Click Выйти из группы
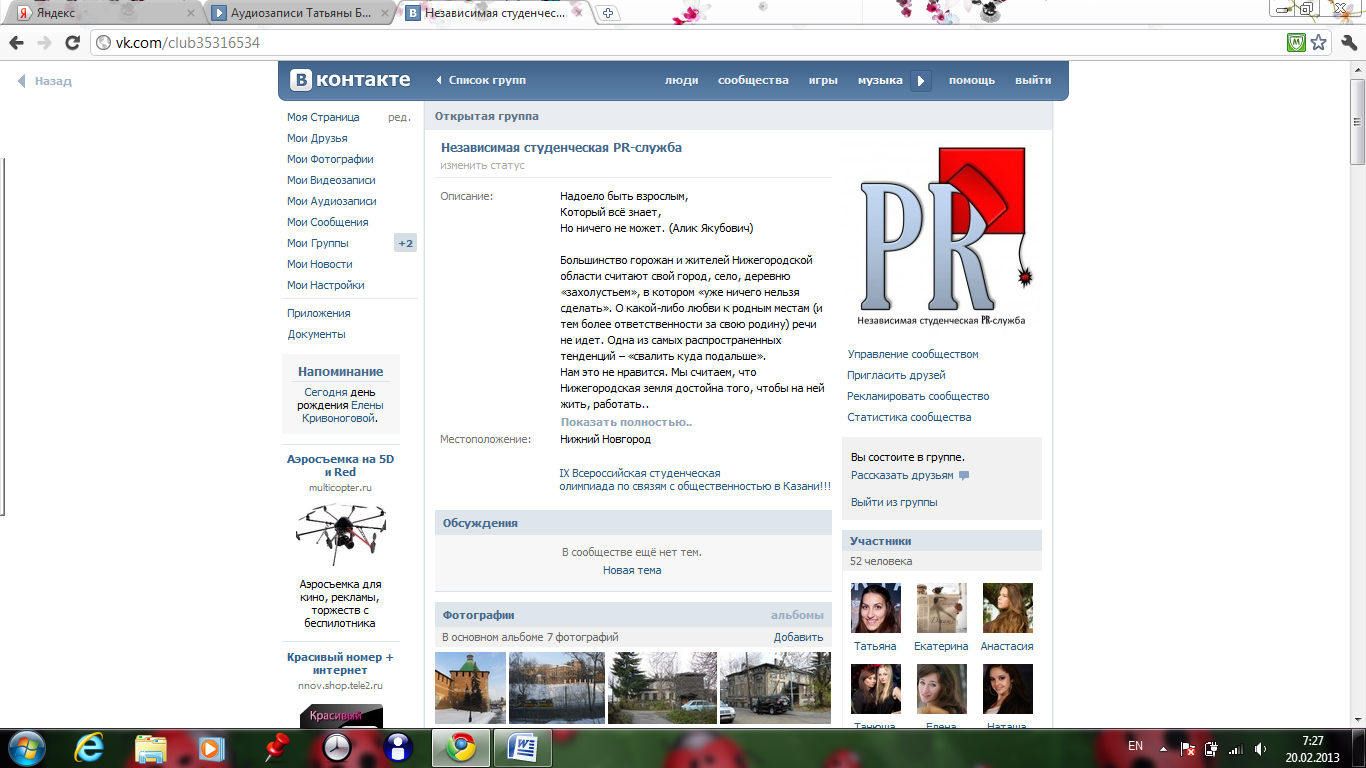 pyautogui.click(x=894, y=502)
